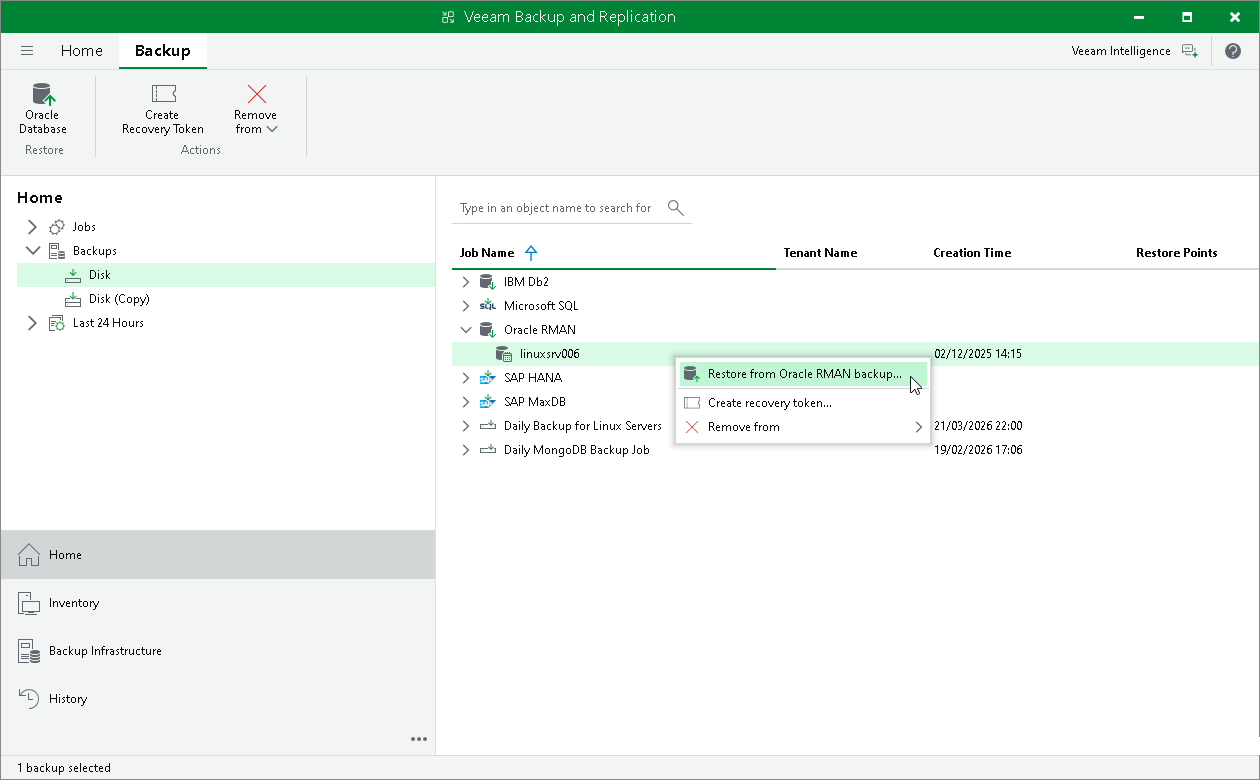Click Daily Backup for Linux Servers icon
Viewport: 1260px width, 780px height.
(488, 426)
